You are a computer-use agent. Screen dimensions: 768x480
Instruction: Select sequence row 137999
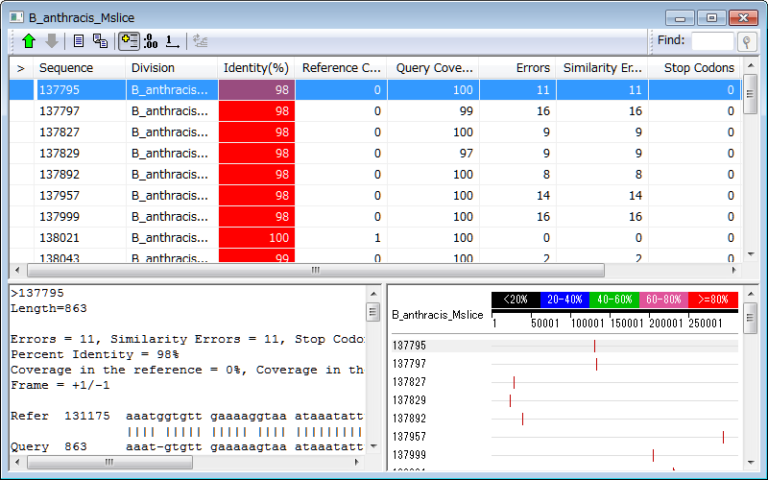[x=375, y=216]
